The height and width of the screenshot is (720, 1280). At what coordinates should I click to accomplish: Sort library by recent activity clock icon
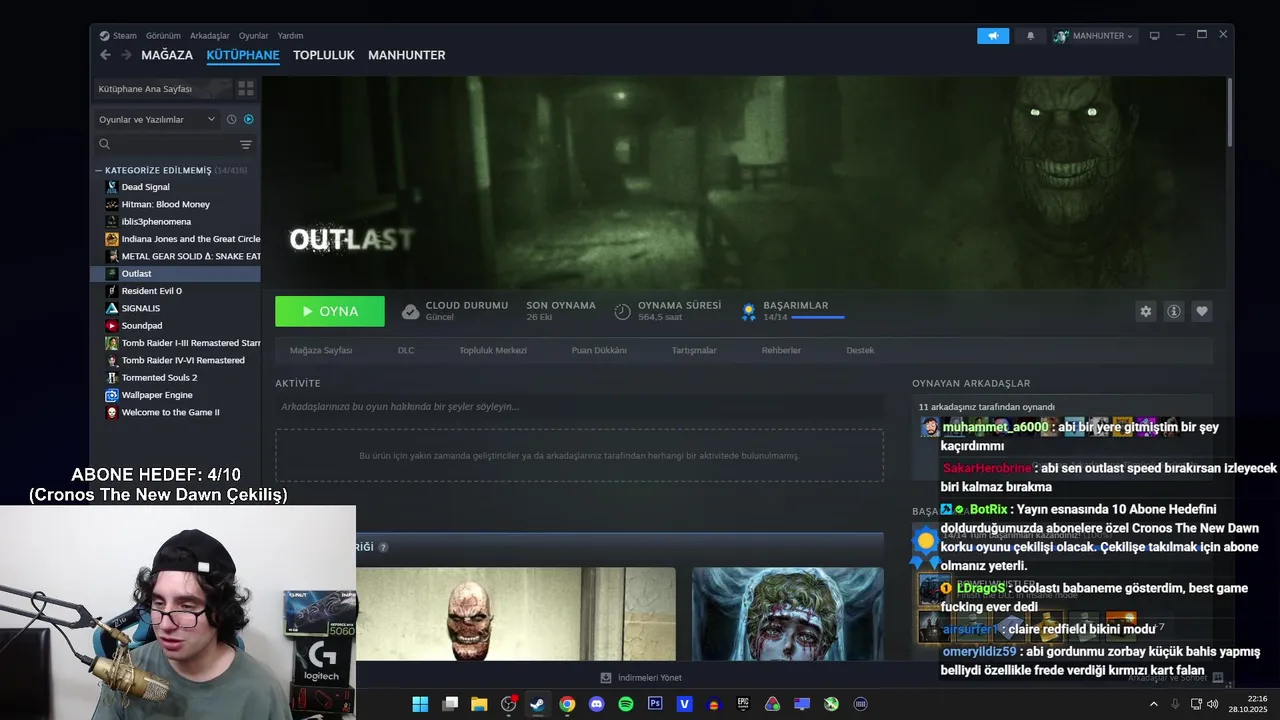tap(231, 119)
